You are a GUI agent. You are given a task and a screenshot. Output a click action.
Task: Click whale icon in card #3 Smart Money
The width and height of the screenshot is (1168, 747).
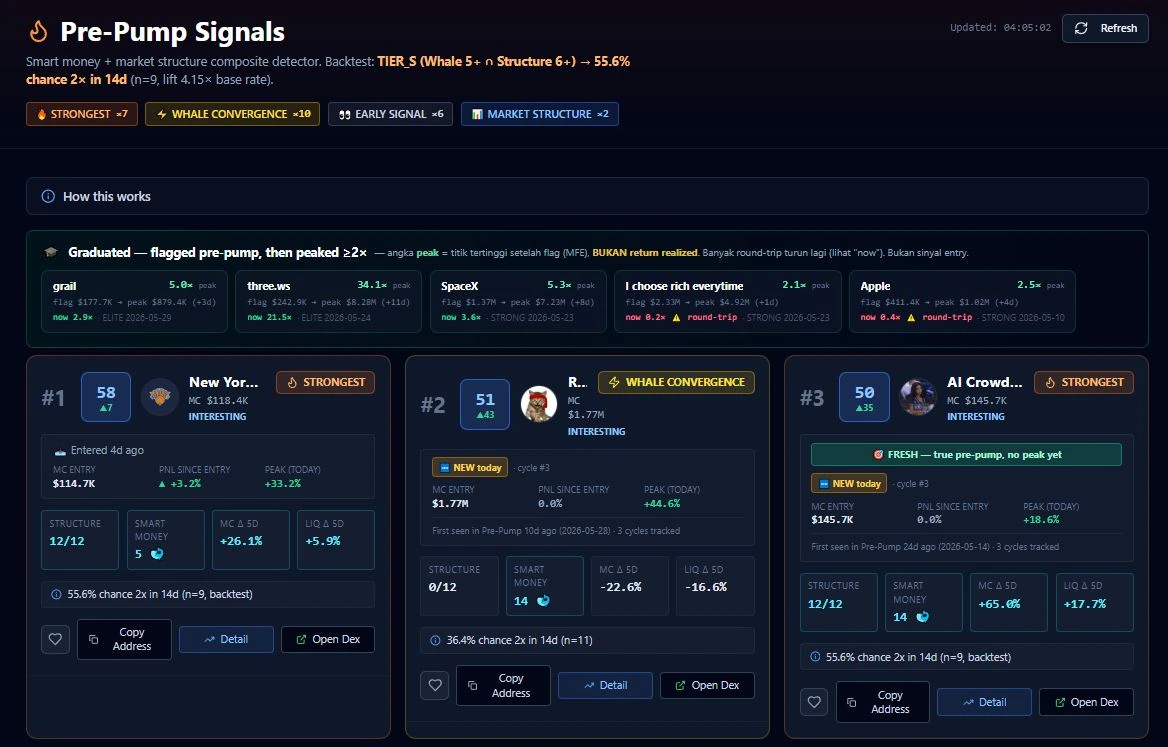coord(922,617)
